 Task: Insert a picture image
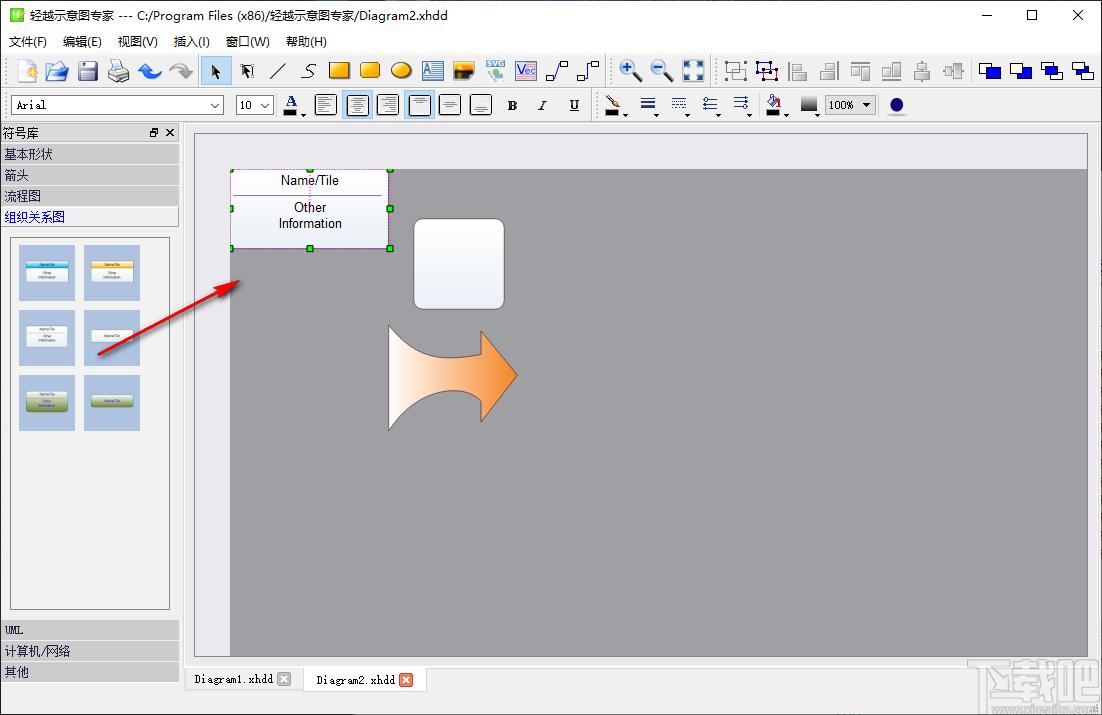(x=464, y=71)
